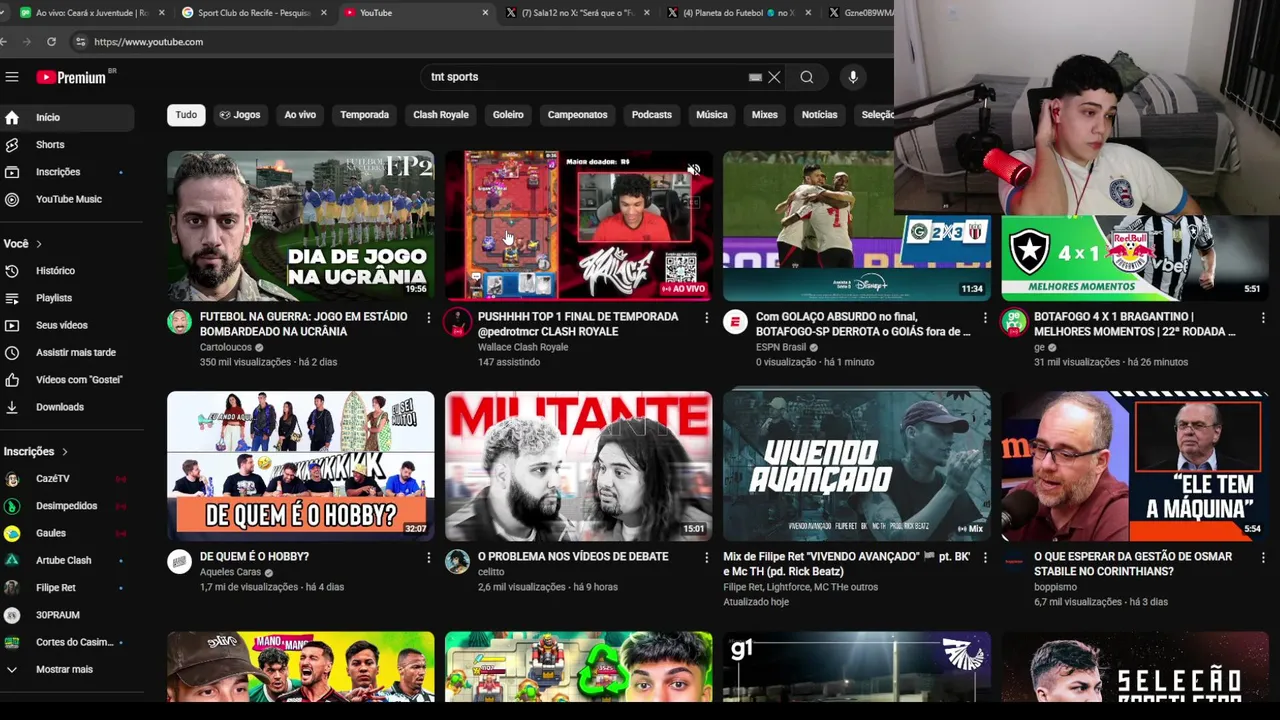Toggle mute on live preview video
1280x720 pixels.
click(x=694, y=170)
